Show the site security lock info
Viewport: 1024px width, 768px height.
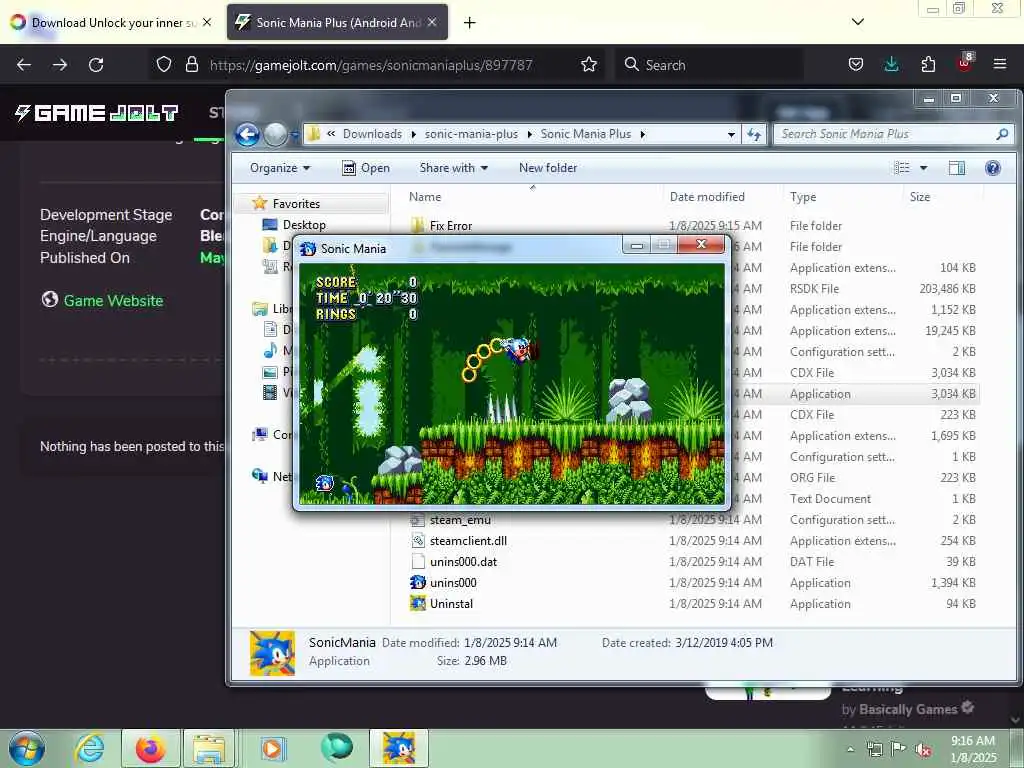pyautogui.click(x=191, y=65)
